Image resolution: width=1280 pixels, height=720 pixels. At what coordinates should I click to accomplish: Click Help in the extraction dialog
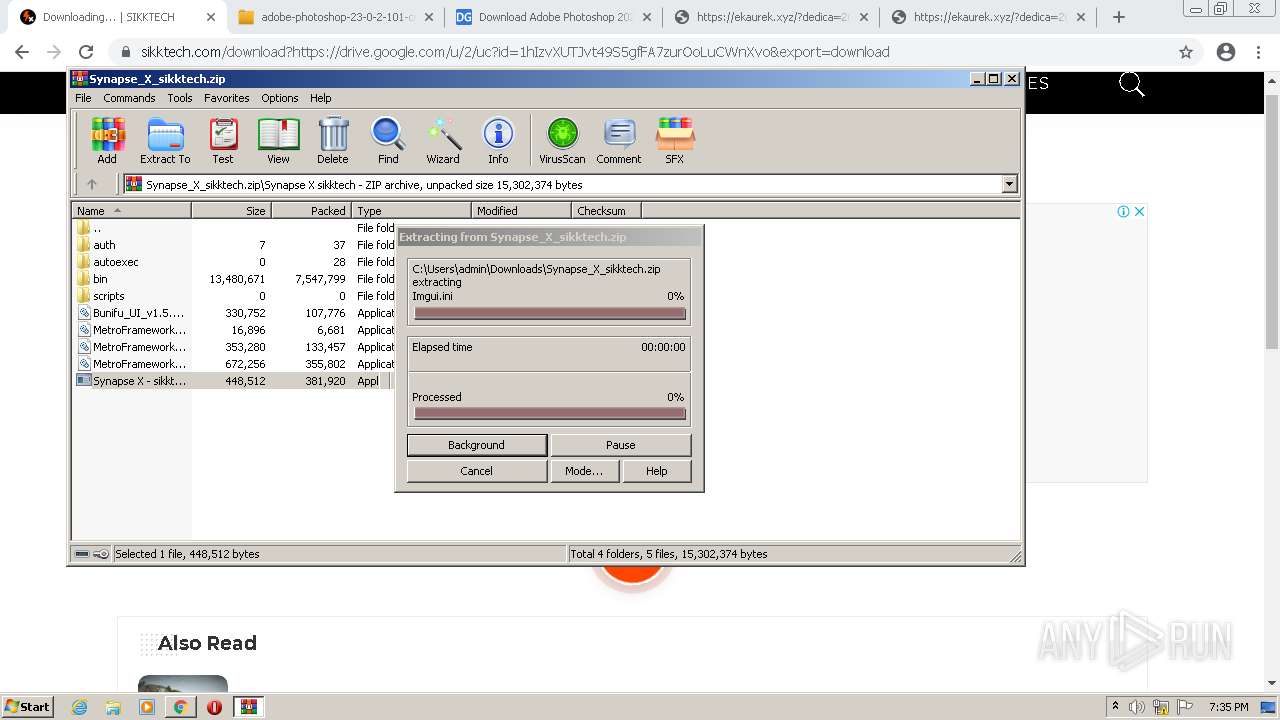tap(657, 471)
